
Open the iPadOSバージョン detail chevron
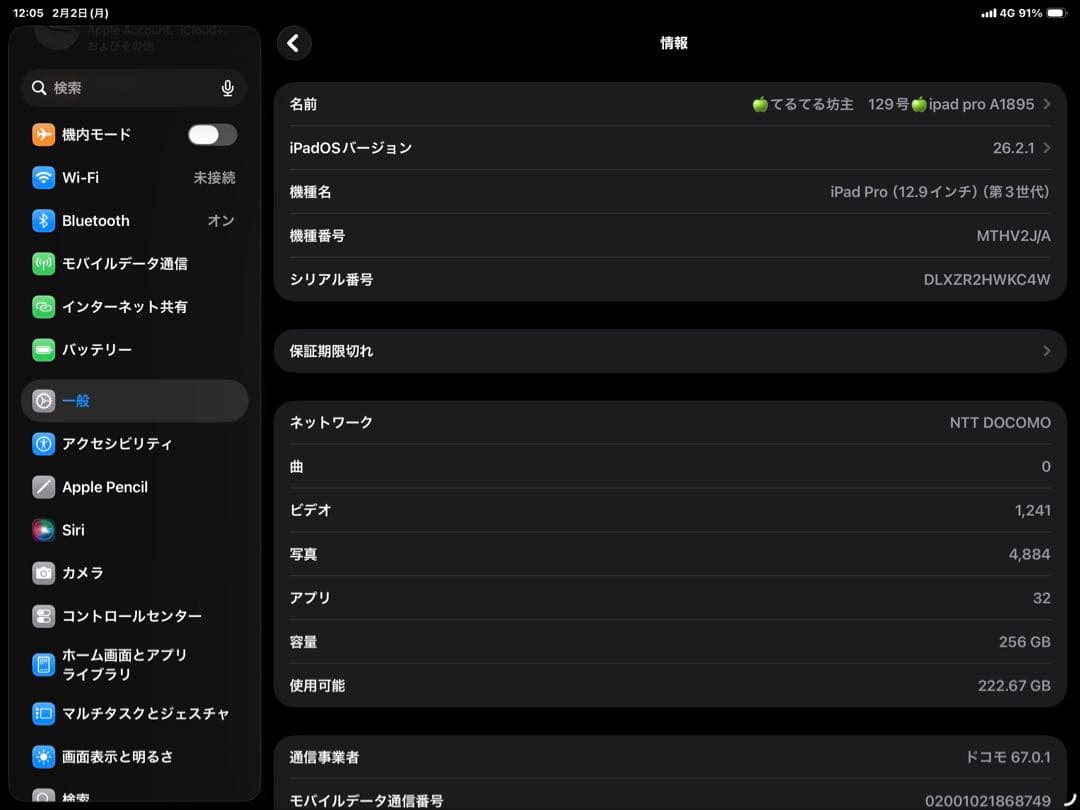(x=1046, y=147)
